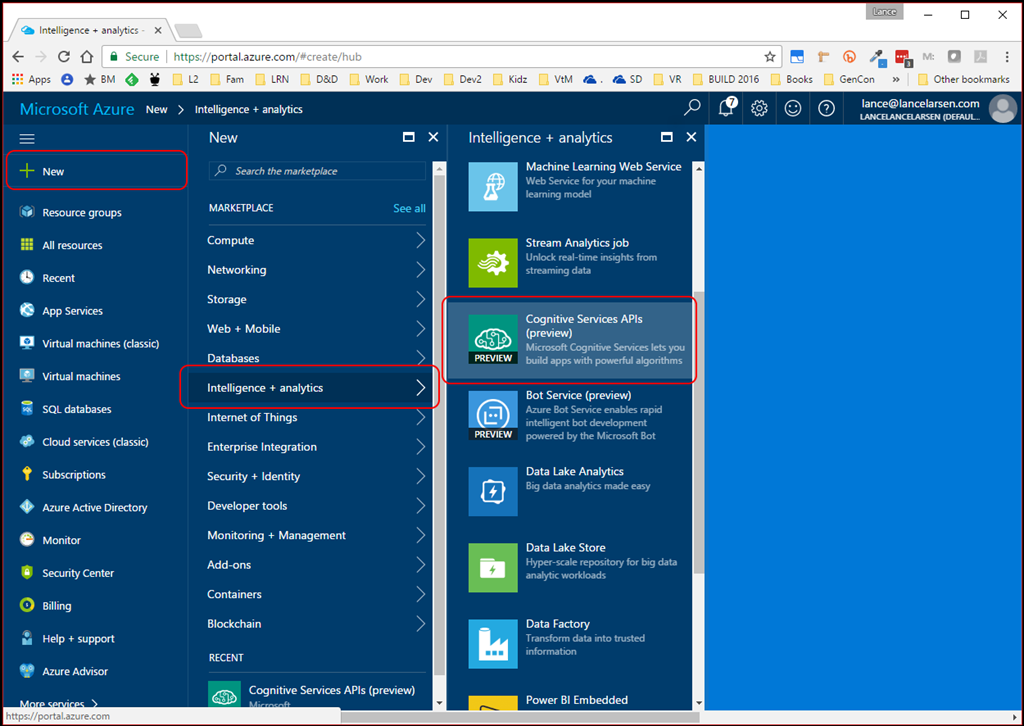
Task: Select the Stream Analytics job icon
Action: point(493,263)
